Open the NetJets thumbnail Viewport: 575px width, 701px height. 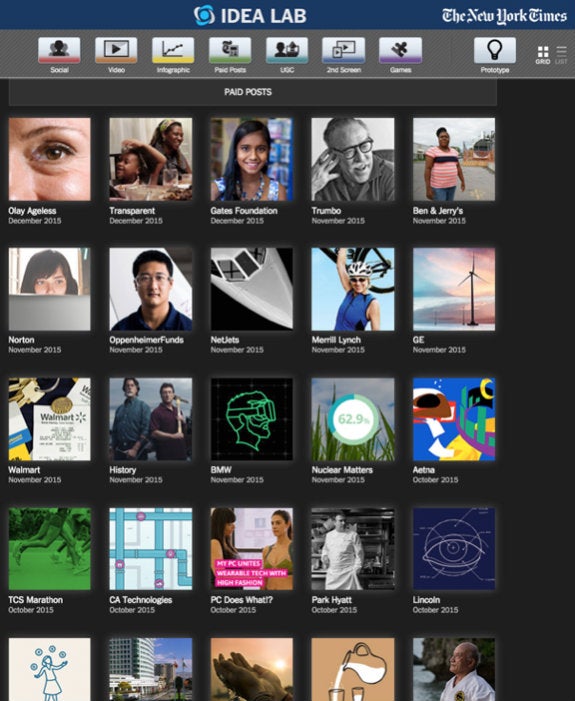coord(252,289)
